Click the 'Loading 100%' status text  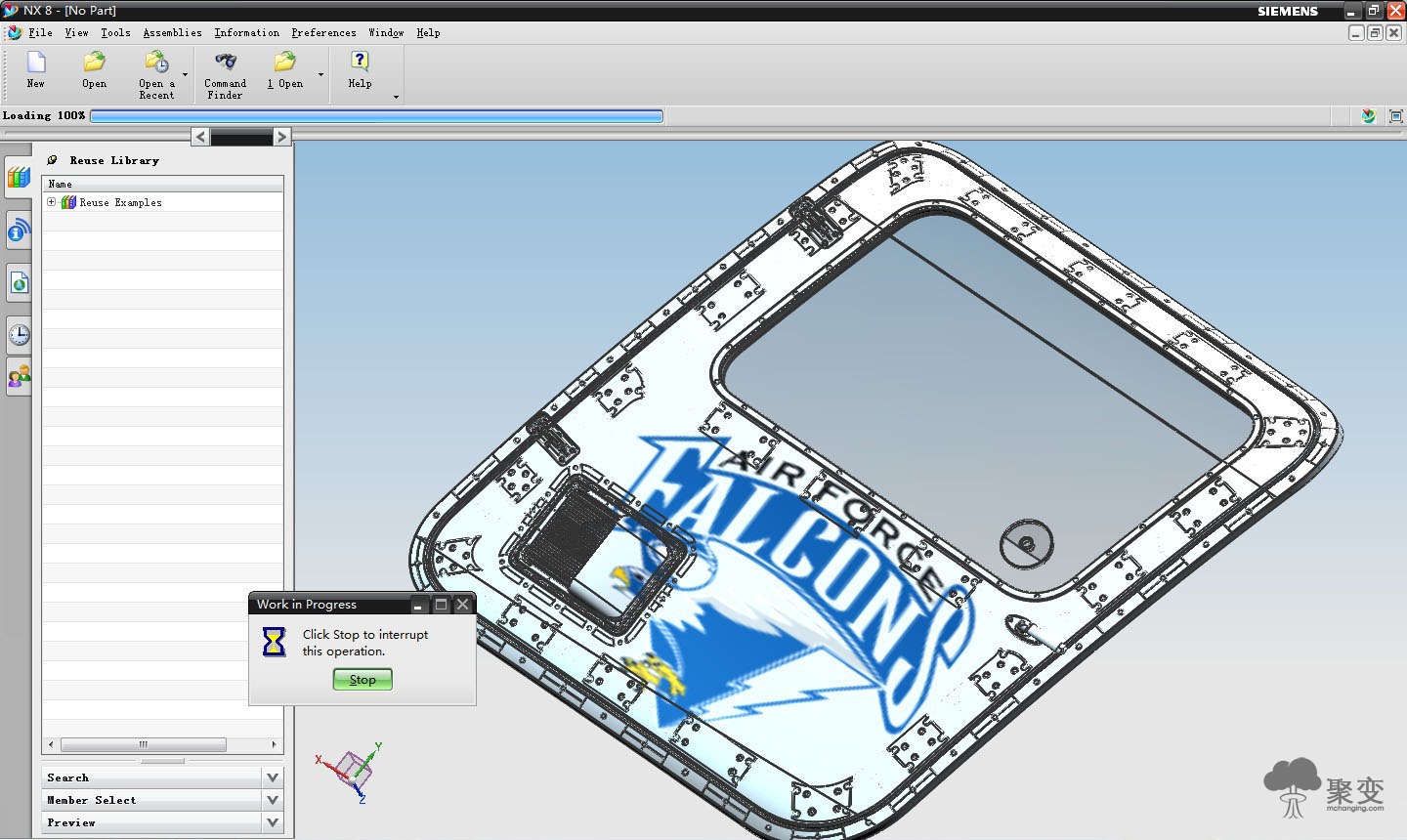tap(44, 115)
